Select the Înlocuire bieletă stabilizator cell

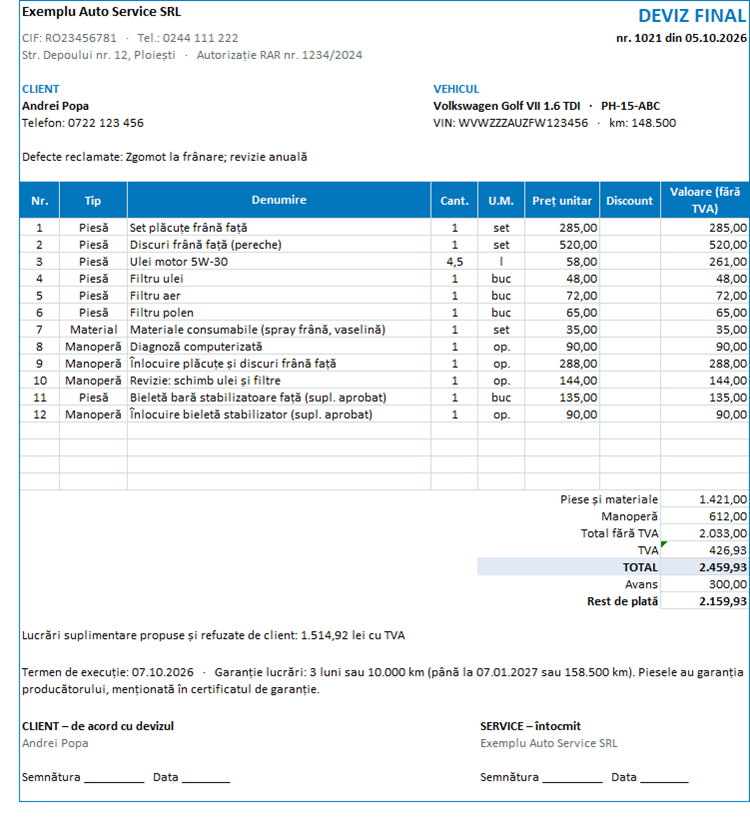279,414
